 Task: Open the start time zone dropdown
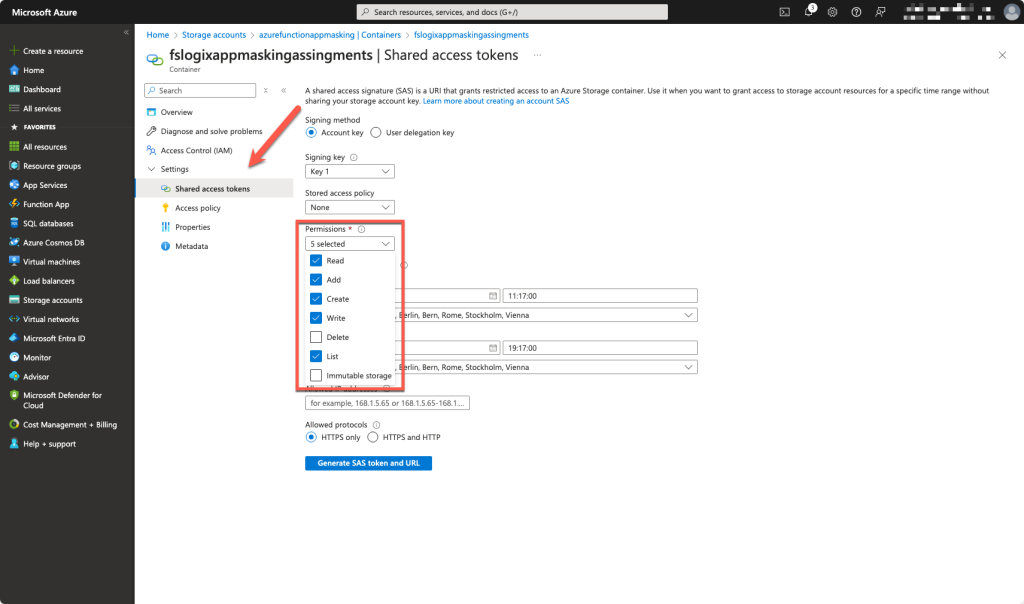546,315
